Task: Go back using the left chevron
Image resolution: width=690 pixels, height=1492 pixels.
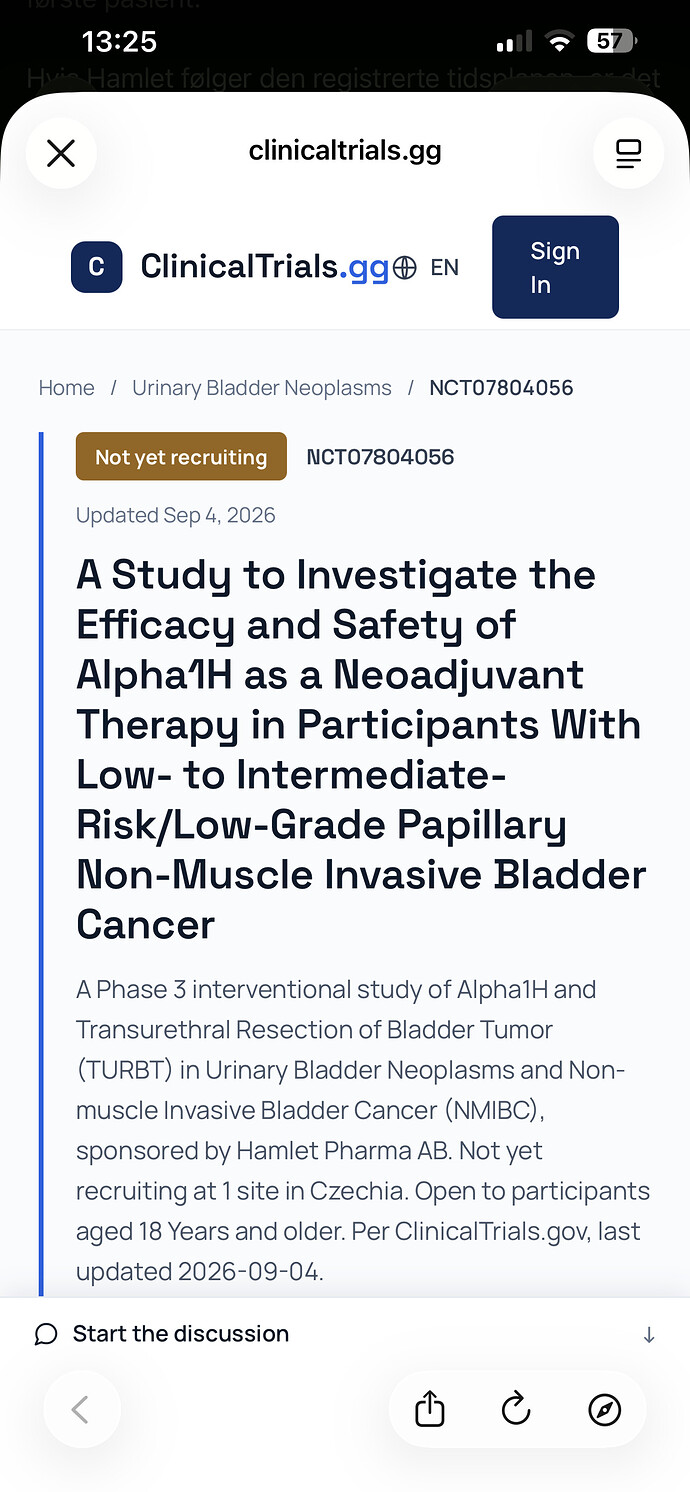Action: click(x=81, y=1410)
